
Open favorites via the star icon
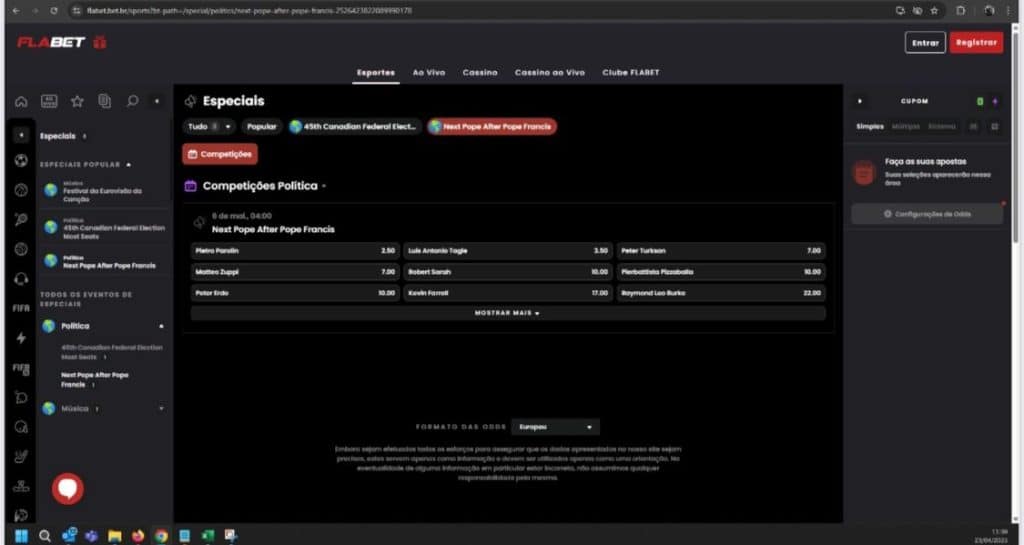pos(77,101)
